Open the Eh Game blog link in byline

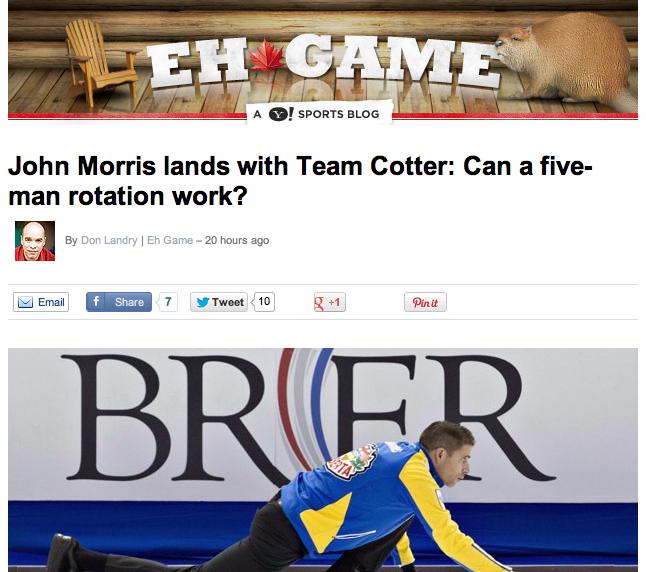point(170,240)
